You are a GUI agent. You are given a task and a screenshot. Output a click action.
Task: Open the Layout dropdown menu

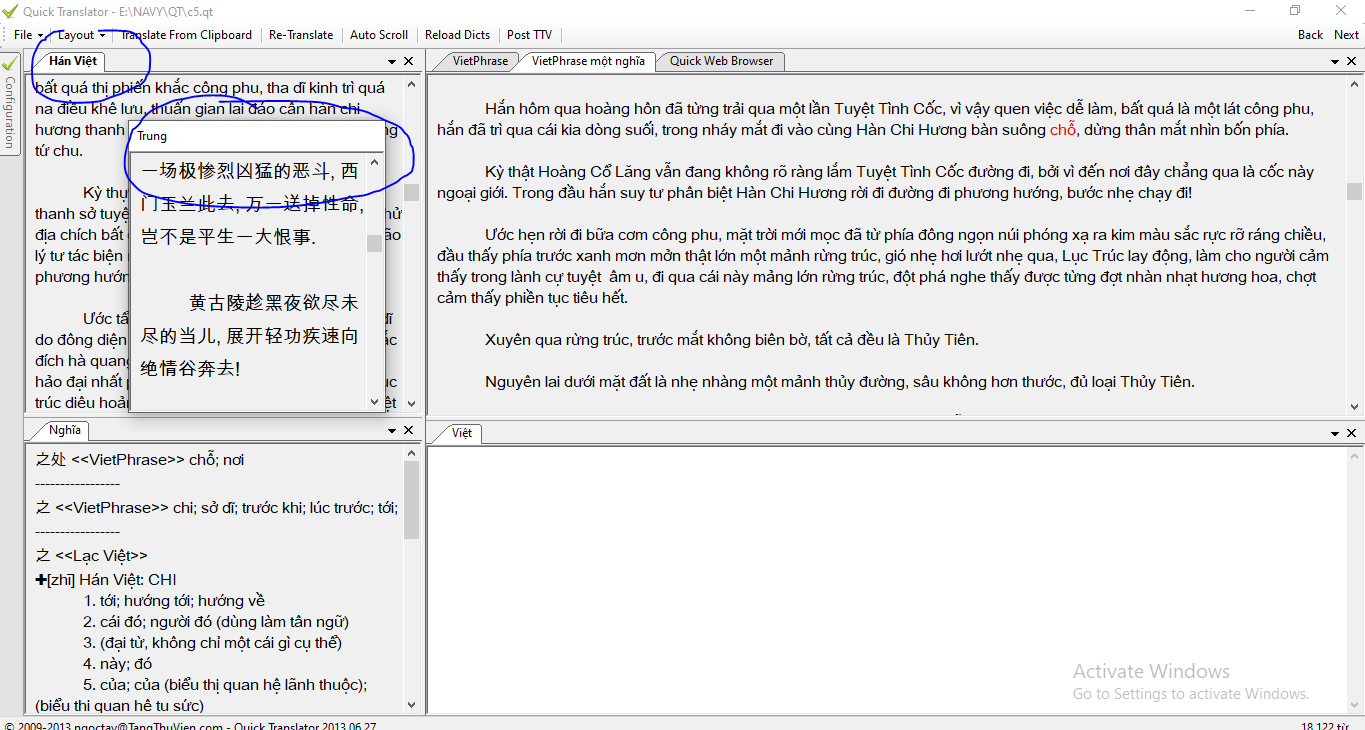pyautogui.click(x=80, y=35)
